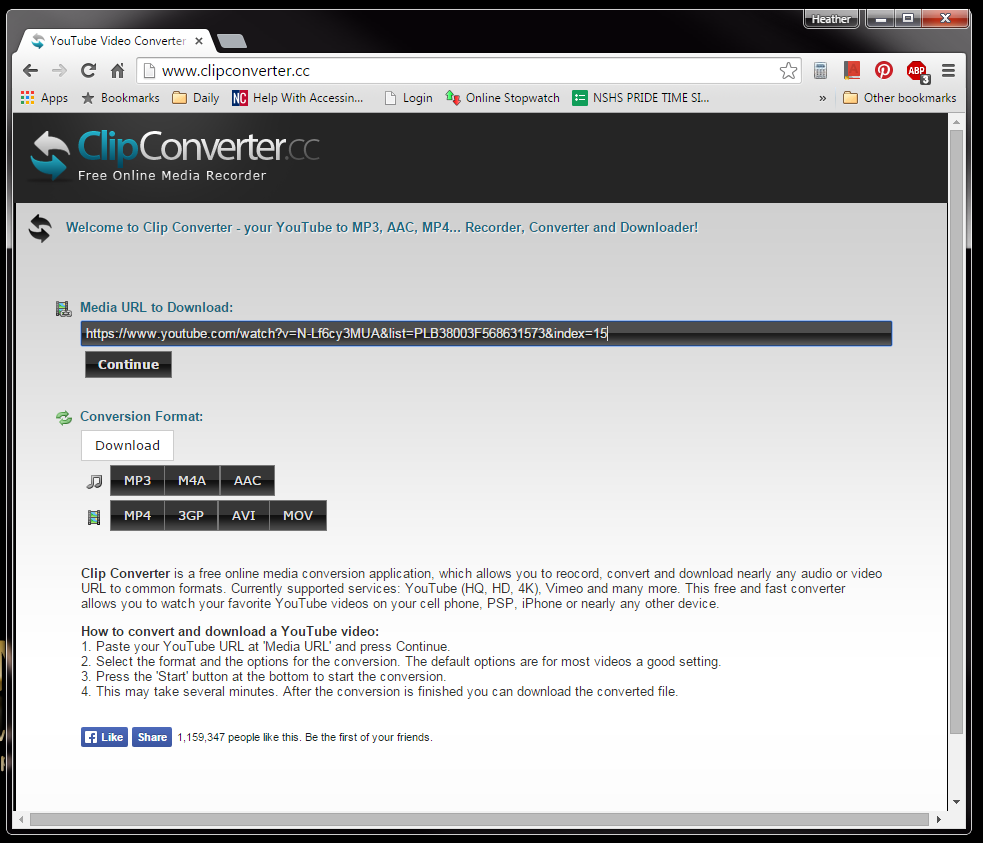
Task: Click the green Conversion Format arrows icon
Action: [x=64, y=417]
